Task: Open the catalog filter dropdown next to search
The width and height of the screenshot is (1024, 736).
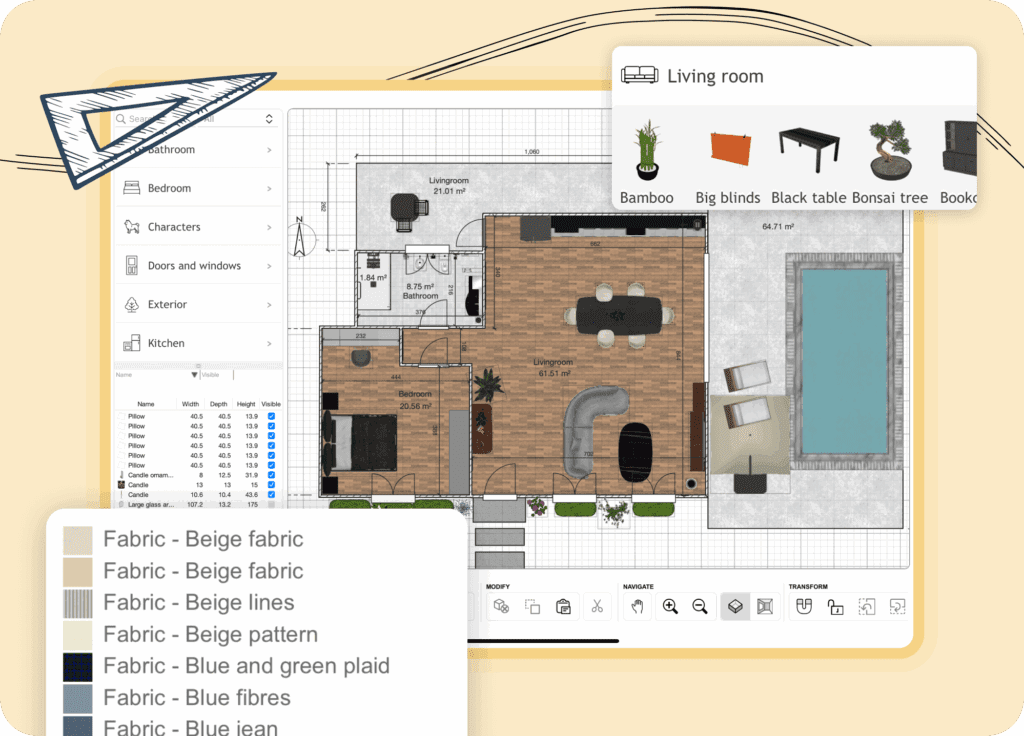Action: pyautogui.click(x=269, y=119)
